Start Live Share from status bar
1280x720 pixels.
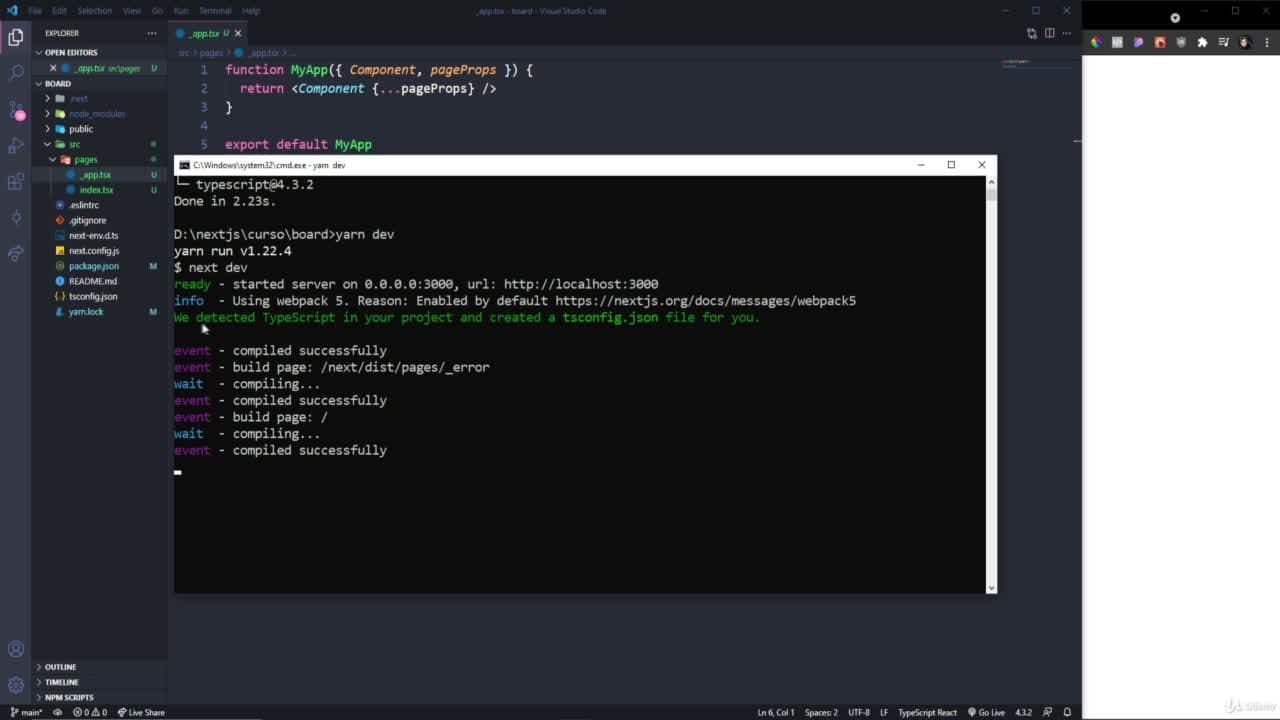(141, 712)
